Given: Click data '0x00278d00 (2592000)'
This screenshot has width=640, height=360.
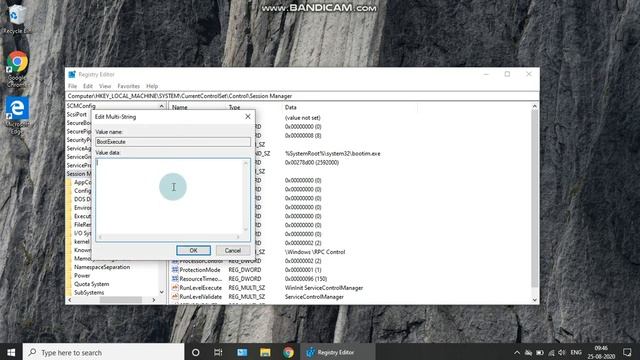Looking at the screenshot, I should click(x=312, y=162).
